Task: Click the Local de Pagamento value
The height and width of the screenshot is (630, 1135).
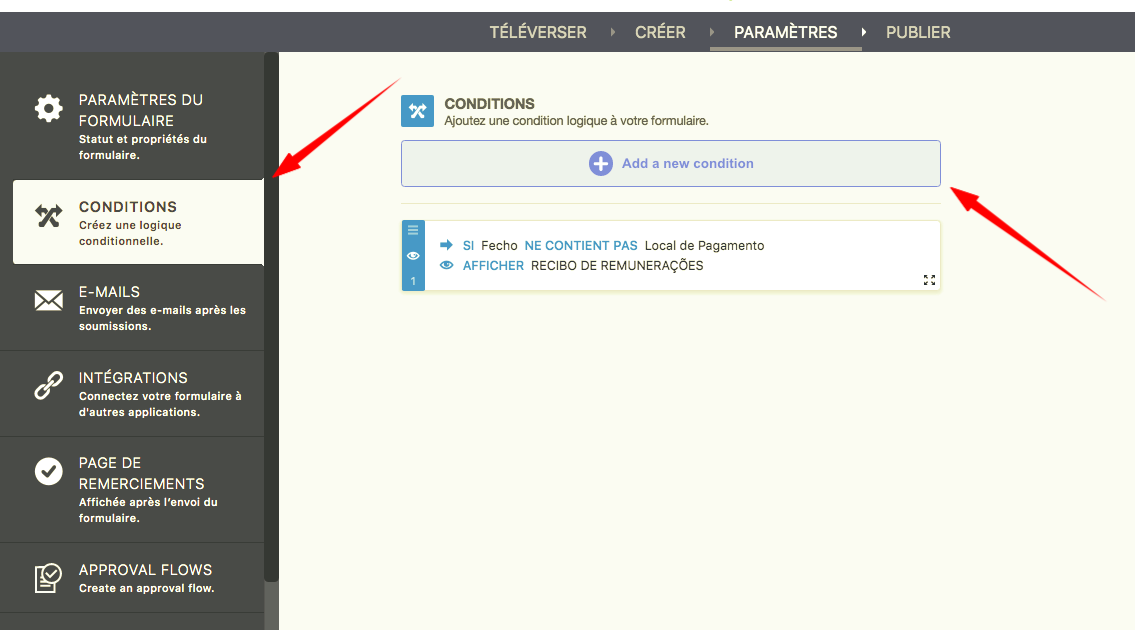Action: pyautogui.click(x=704, y=245)
